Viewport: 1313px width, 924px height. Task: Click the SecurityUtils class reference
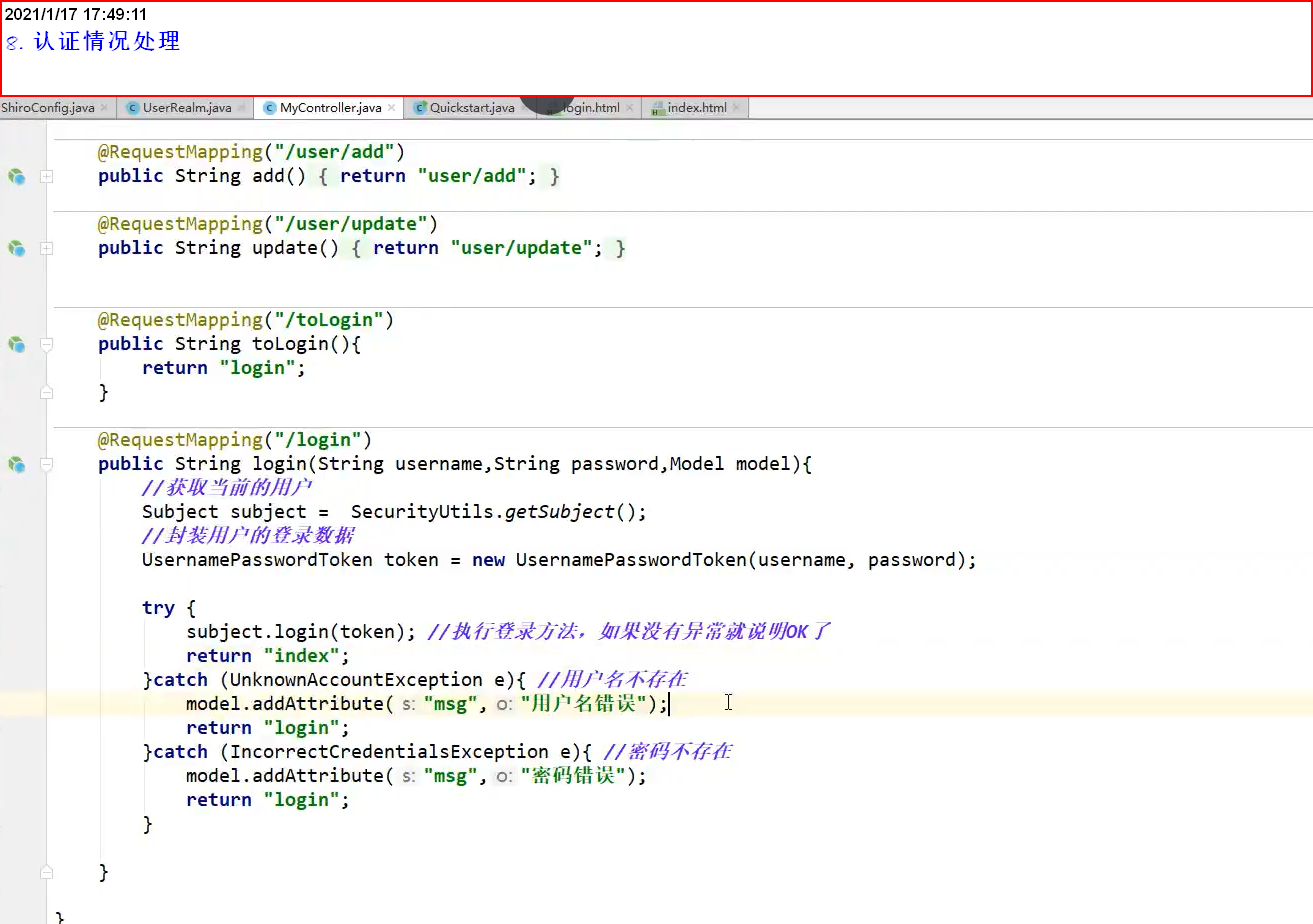click(422, 512)
